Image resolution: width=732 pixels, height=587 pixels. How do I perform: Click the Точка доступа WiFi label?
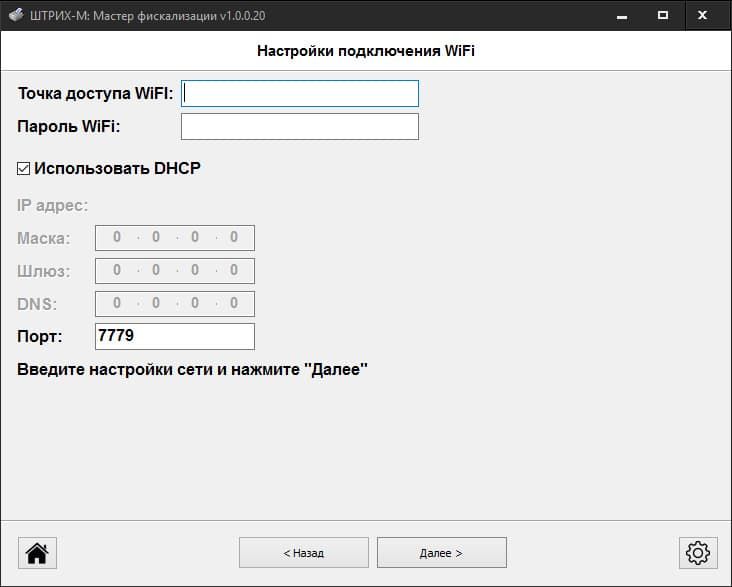pyautogui.click(x=95, y=93)
